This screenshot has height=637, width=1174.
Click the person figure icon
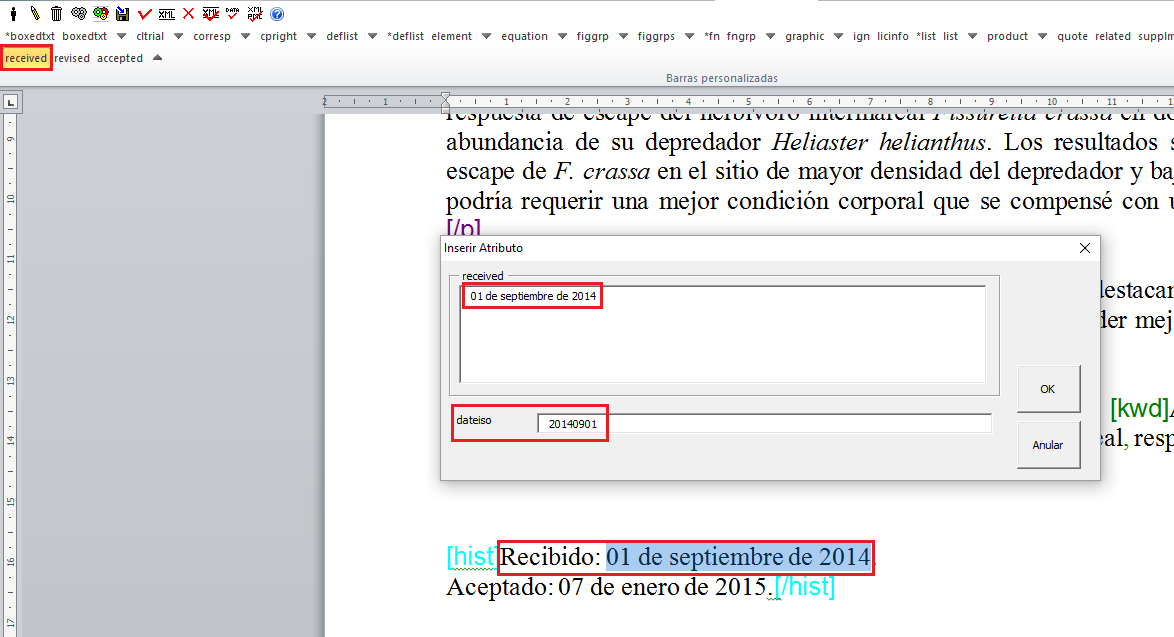[14, 14]
